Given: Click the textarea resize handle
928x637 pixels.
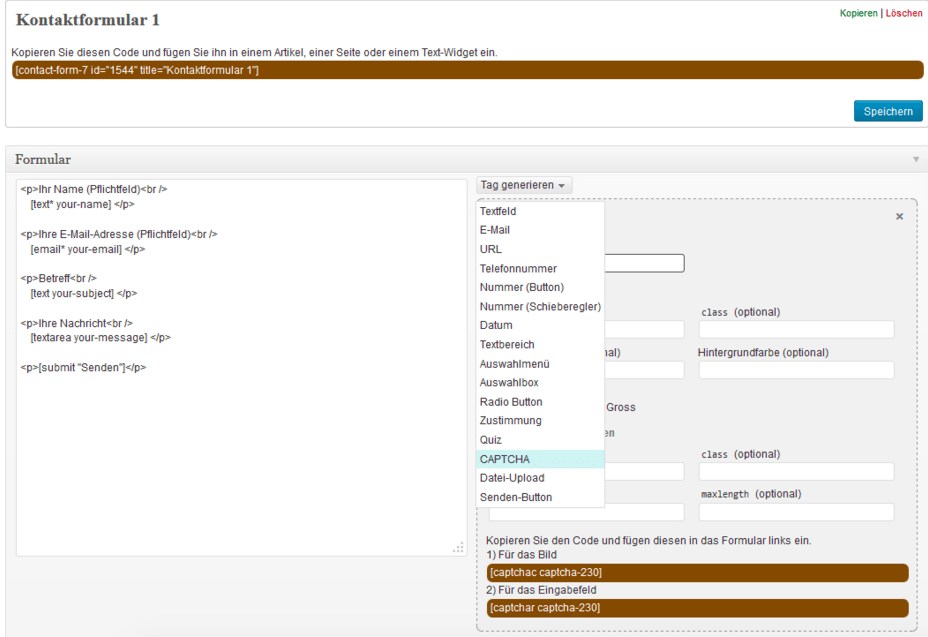Looking at the screenshot, I should tap(458, 548).
